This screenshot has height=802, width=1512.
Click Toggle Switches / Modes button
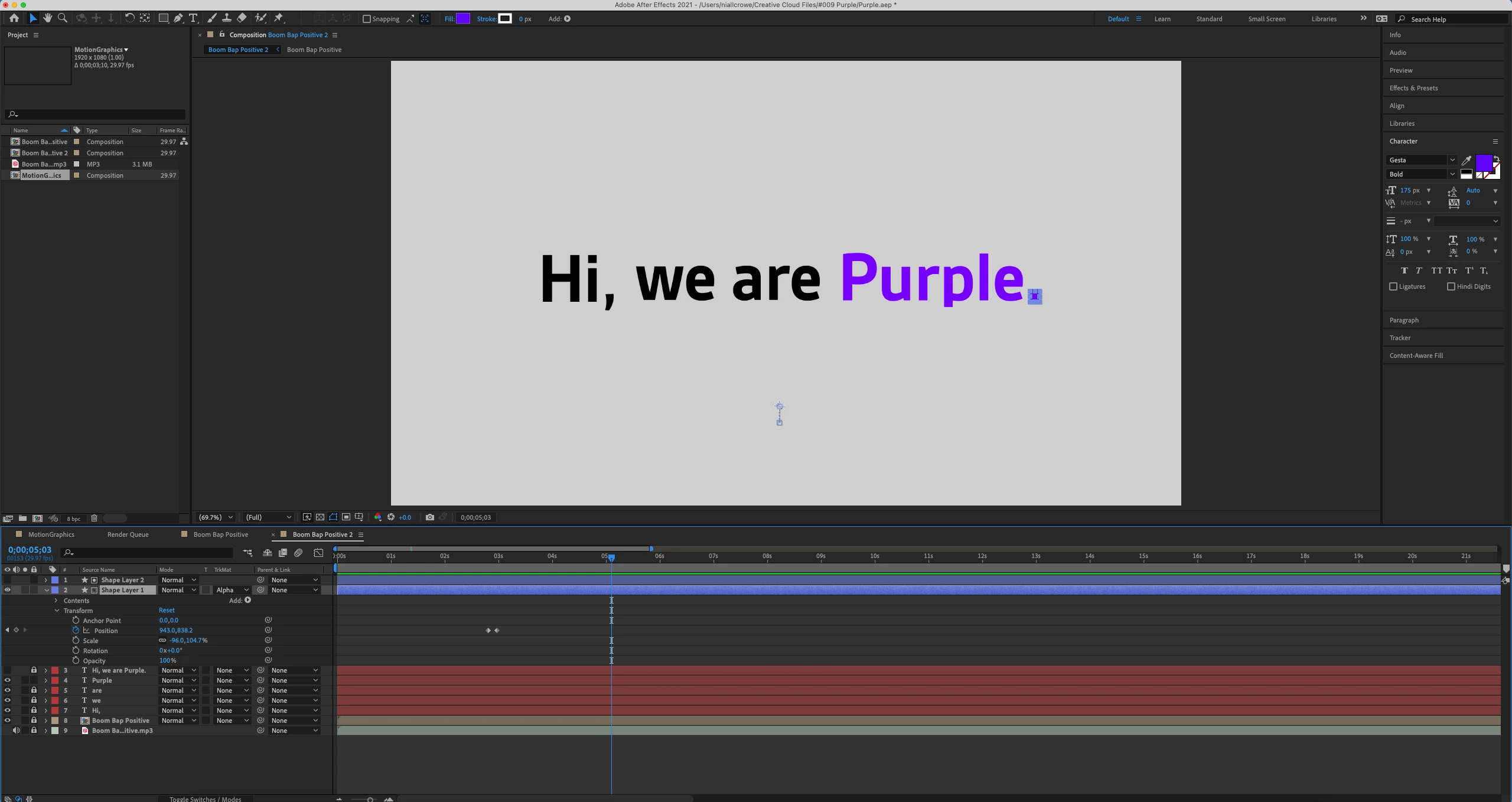205,799
